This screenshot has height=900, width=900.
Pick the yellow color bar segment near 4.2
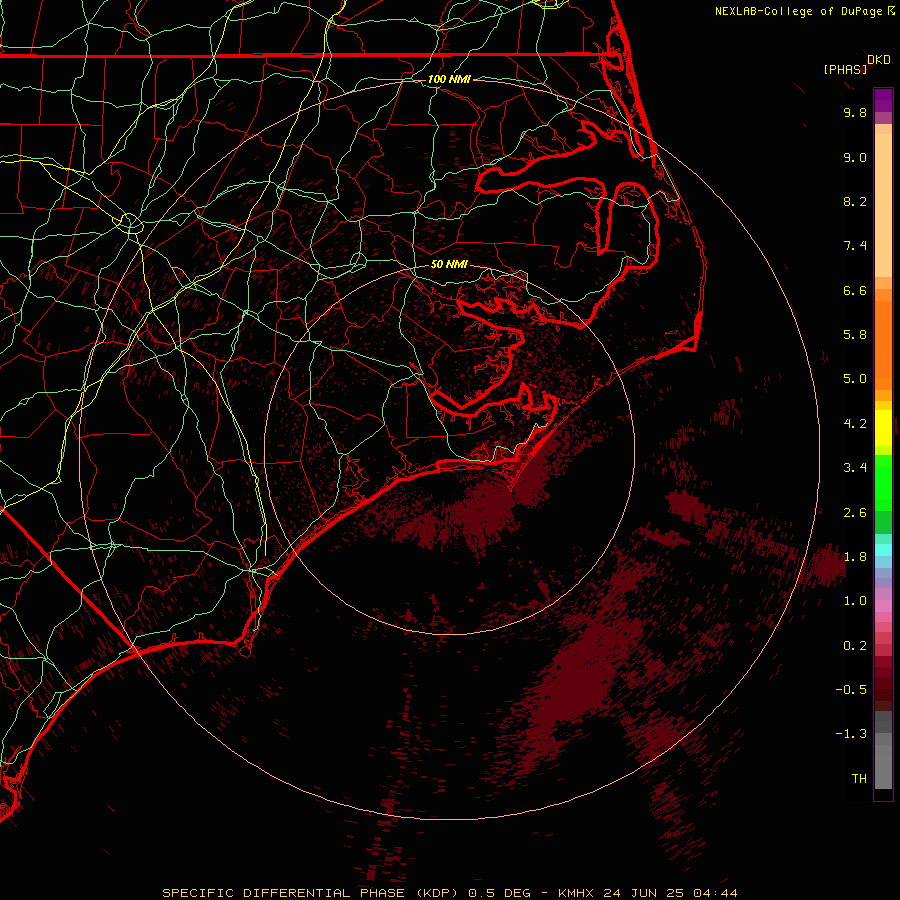pyautogui.click(x=883, y=428)
